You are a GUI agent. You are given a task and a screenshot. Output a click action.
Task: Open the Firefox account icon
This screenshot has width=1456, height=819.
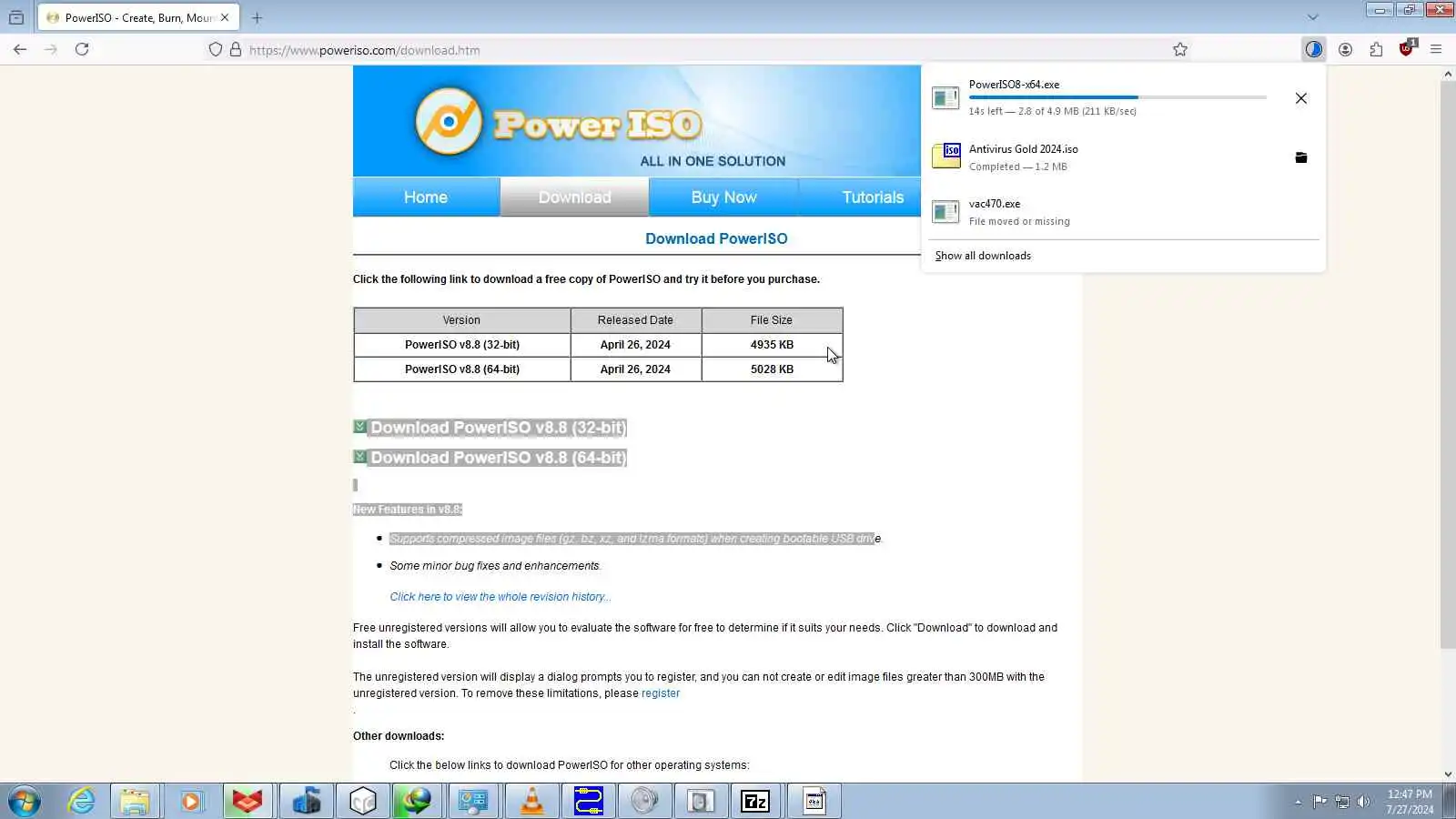pos(1345,49)
